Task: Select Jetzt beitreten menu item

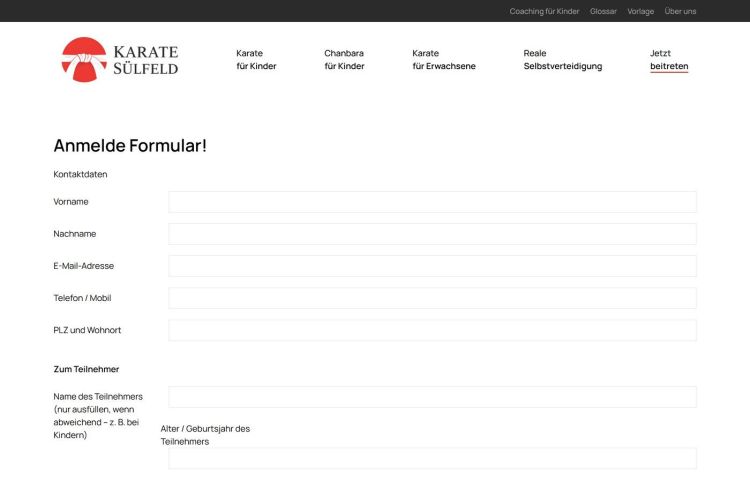Action: (669, 60)
